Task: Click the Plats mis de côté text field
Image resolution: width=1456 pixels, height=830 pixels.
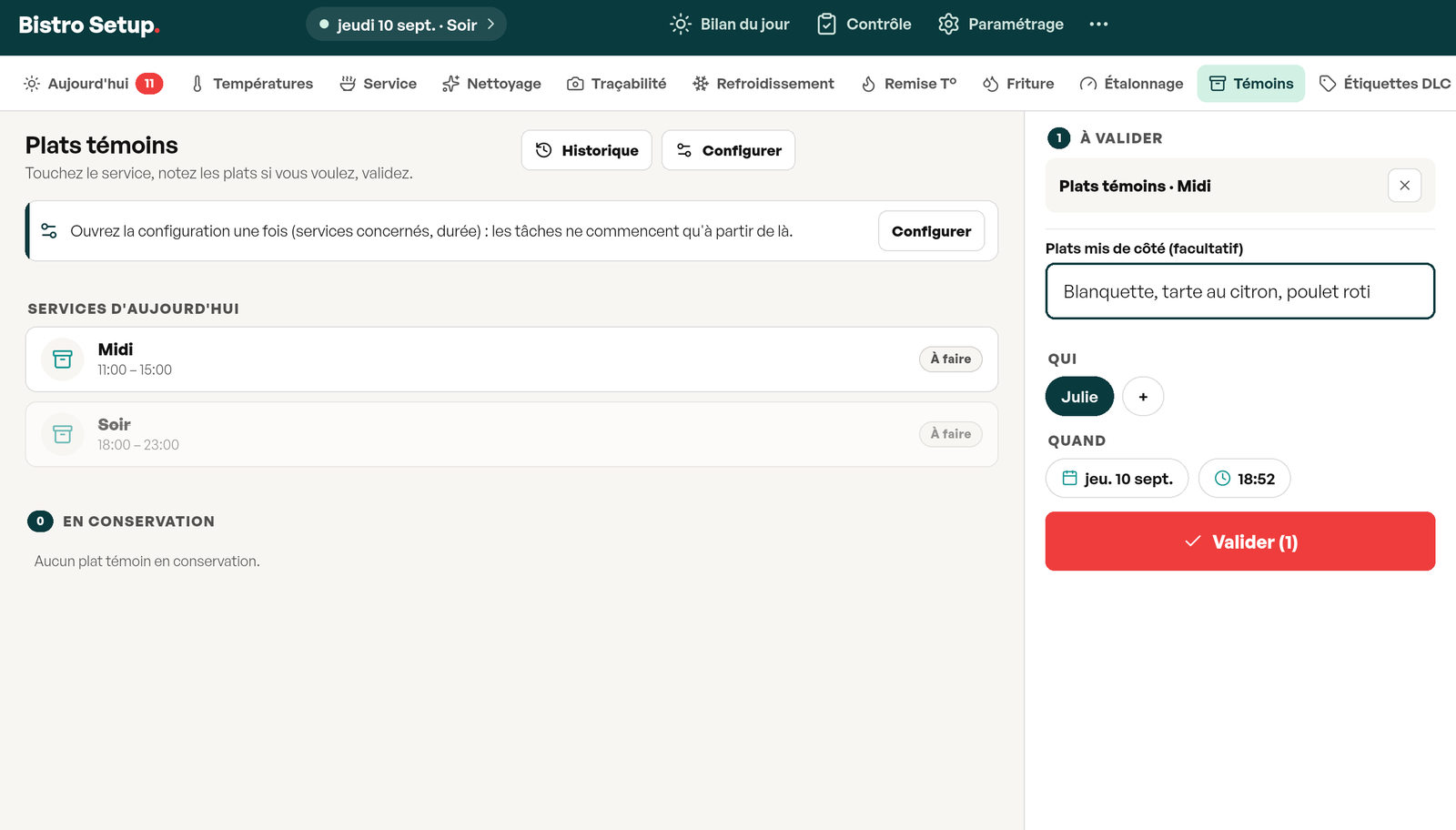Action: click(x=1240, y=291)
